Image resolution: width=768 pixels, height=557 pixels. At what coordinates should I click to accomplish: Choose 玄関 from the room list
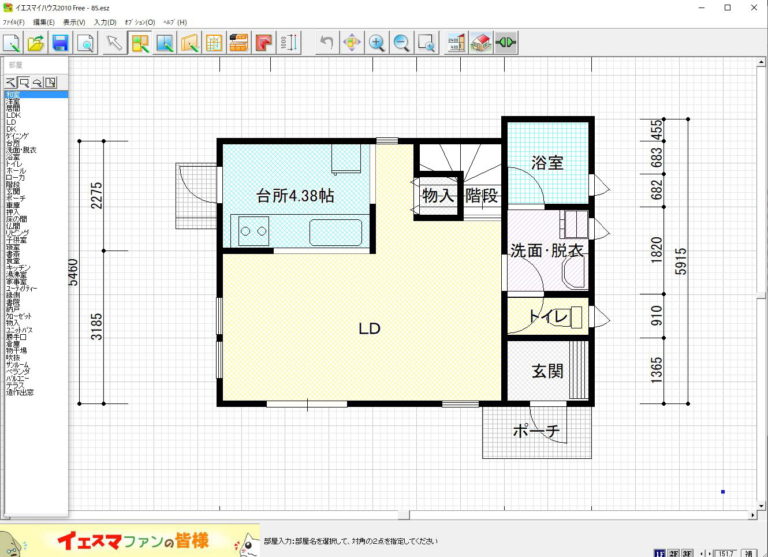tap(13, 191)
